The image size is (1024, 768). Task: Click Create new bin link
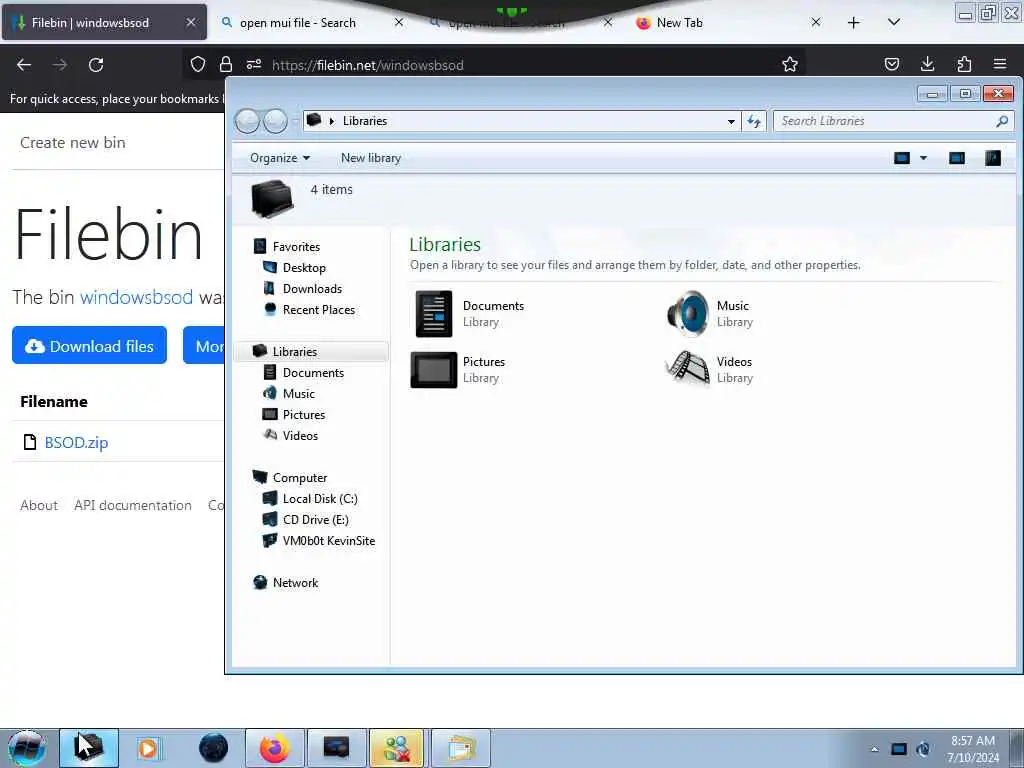coord(72,142)
